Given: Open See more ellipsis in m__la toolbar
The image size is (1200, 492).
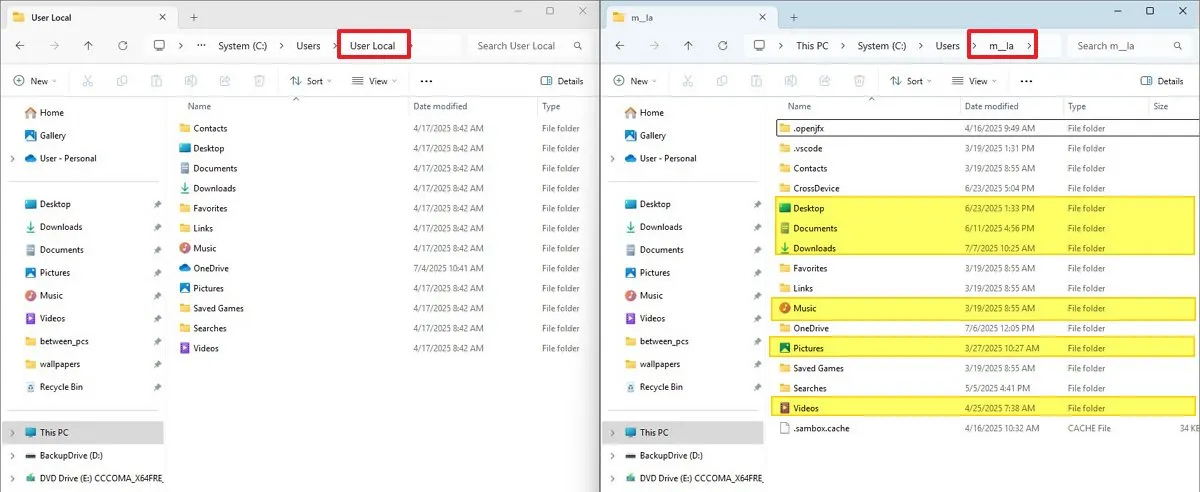Looking at the screenshot, I should coord(1026,81).
